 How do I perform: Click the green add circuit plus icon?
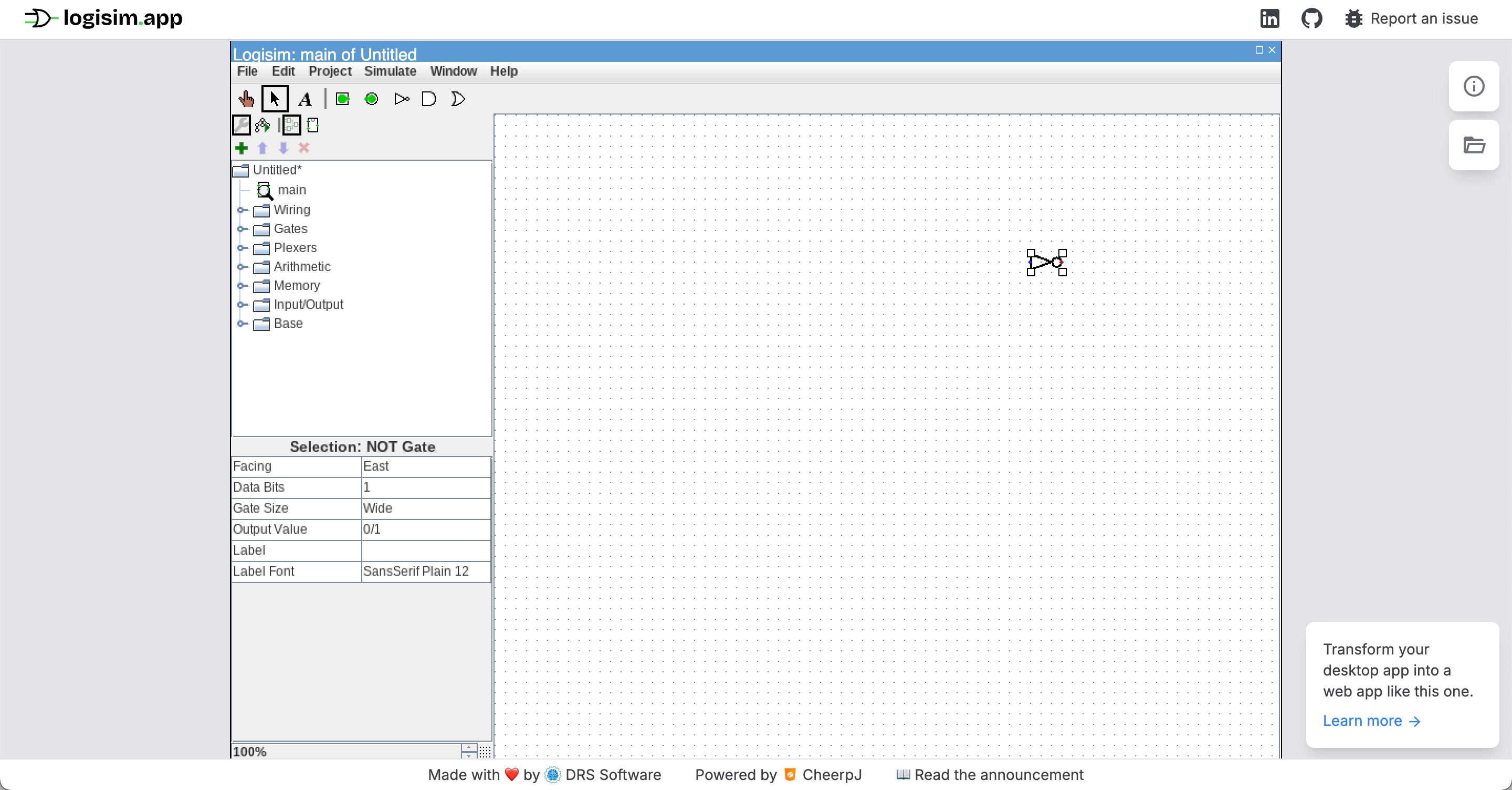pos(241,148)
